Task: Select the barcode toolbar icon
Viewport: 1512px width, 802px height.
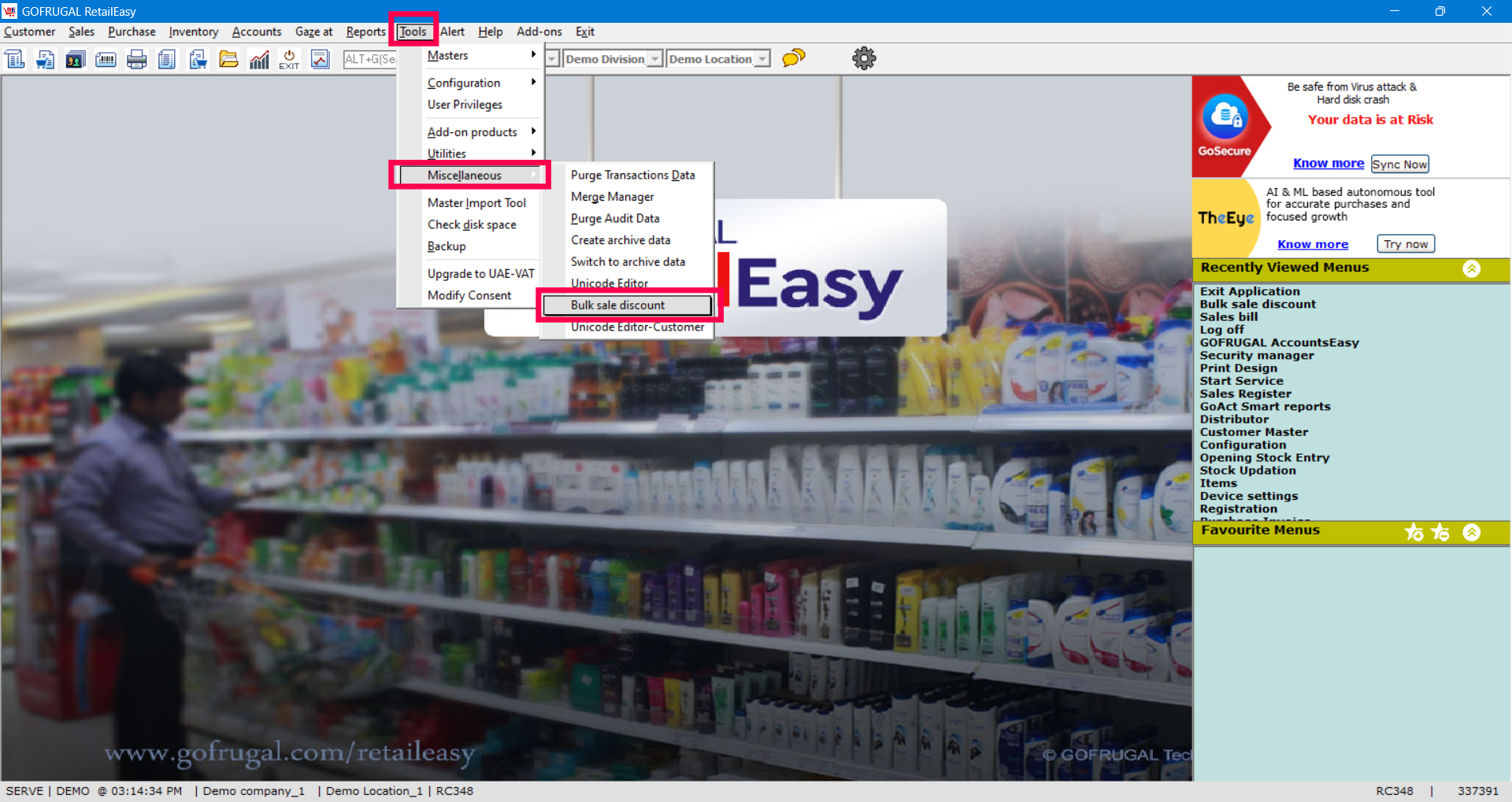Action: coord(106,59)
